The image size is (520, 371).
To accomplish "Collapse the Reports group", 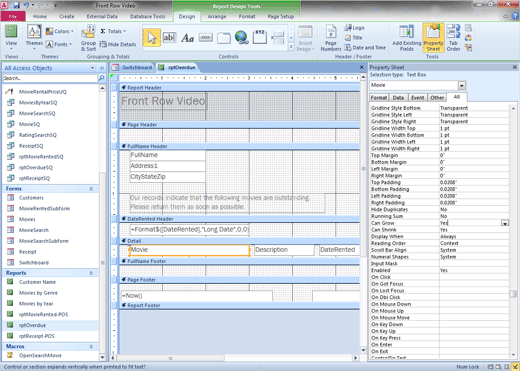I will pyautogui.click(x=91, y=273).
